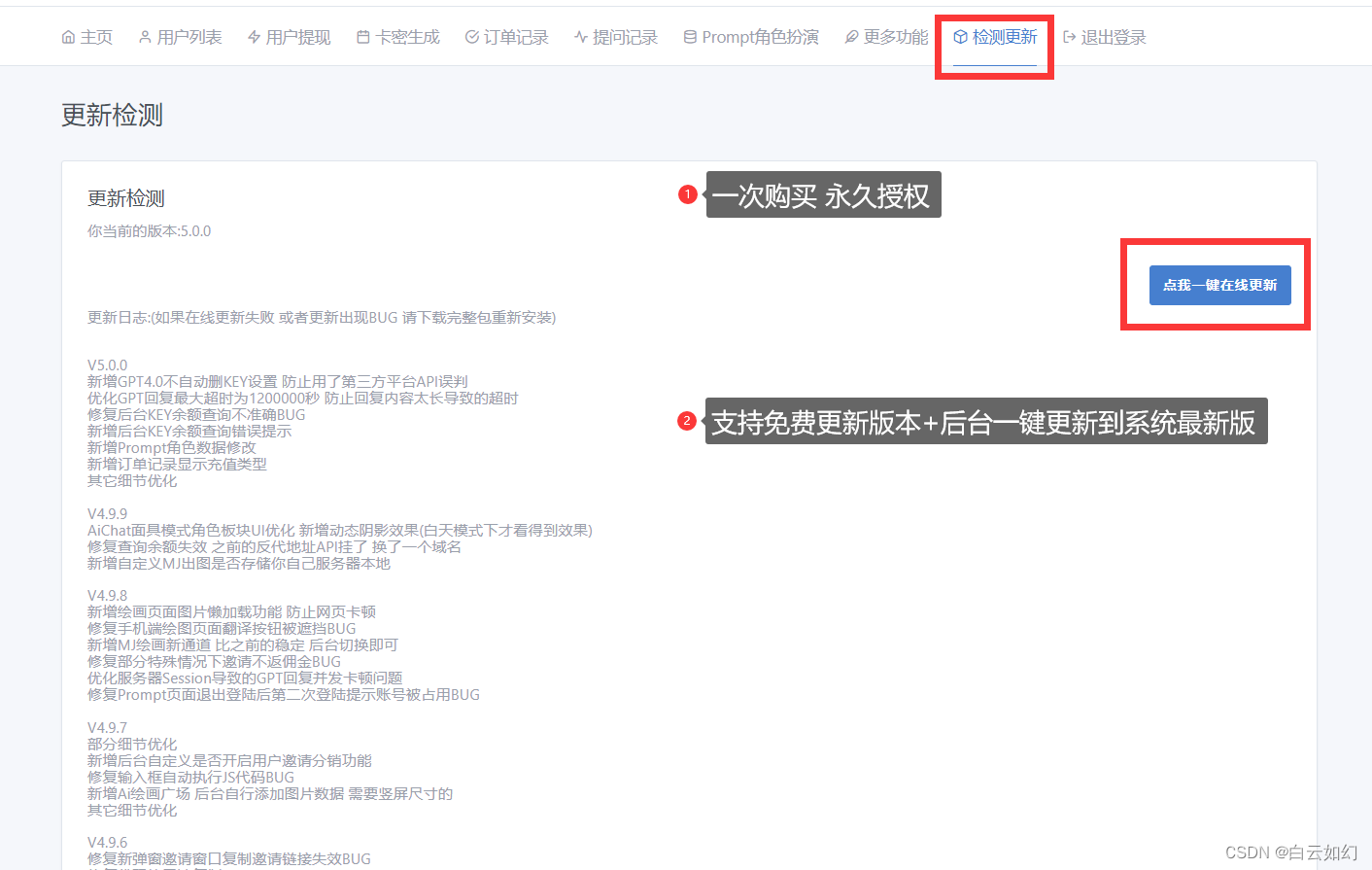Screen dimensions: 1372x870
Task: Click the line 修复Prompt页面退出登陆后第二次登陆提示
Action: pyautogui.click(x=284, y=695)
